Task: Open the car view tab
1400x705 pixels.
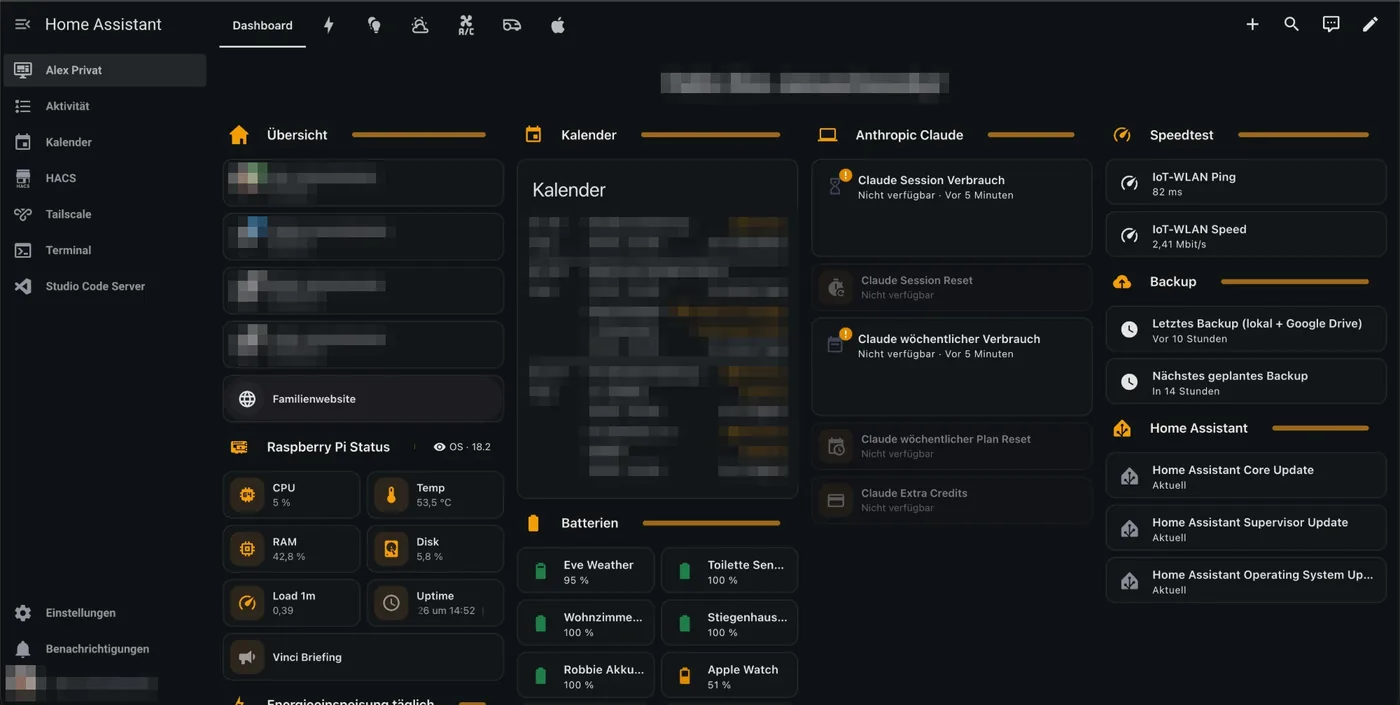Action: (512, 25)
